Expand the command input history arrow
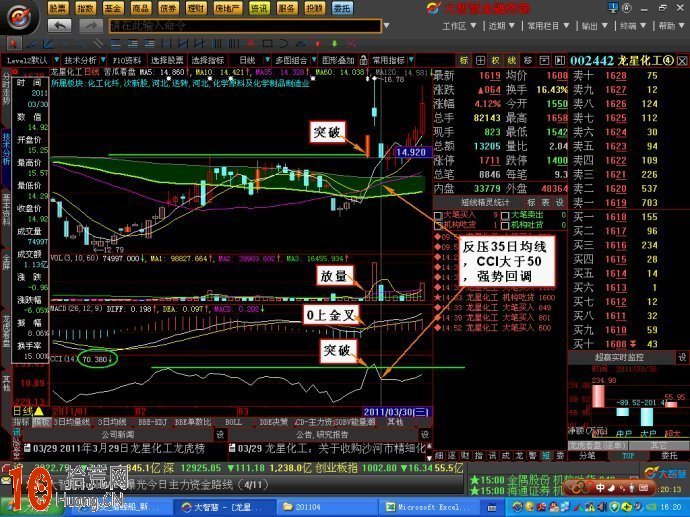This screenshot has height=517, width=690. tap(386, 26)
